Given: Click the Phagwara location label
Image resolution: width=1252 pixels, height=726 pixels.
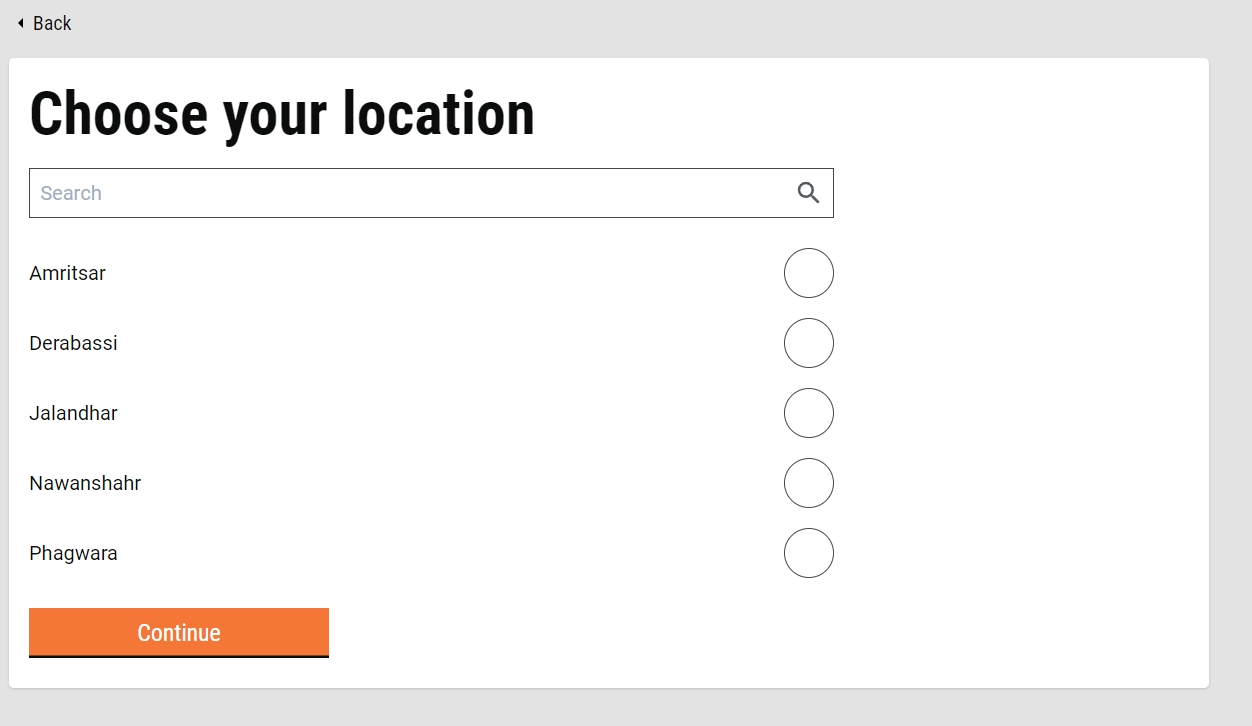Looking at the screenshot, I should [x=73, y=553].
